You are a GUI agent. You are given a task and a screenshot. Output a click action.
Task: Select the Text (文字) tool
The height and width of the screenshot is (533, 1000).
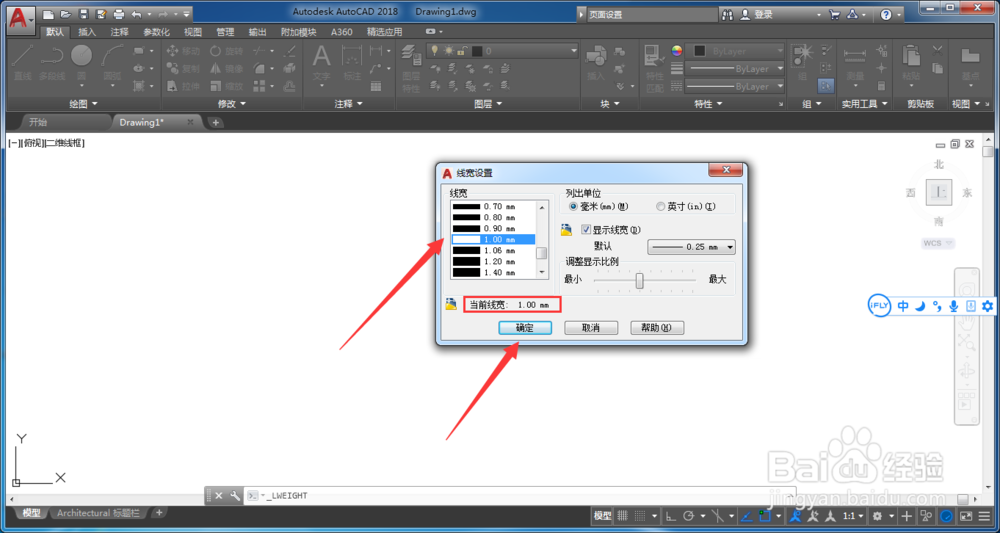click(x=321, y=63)
